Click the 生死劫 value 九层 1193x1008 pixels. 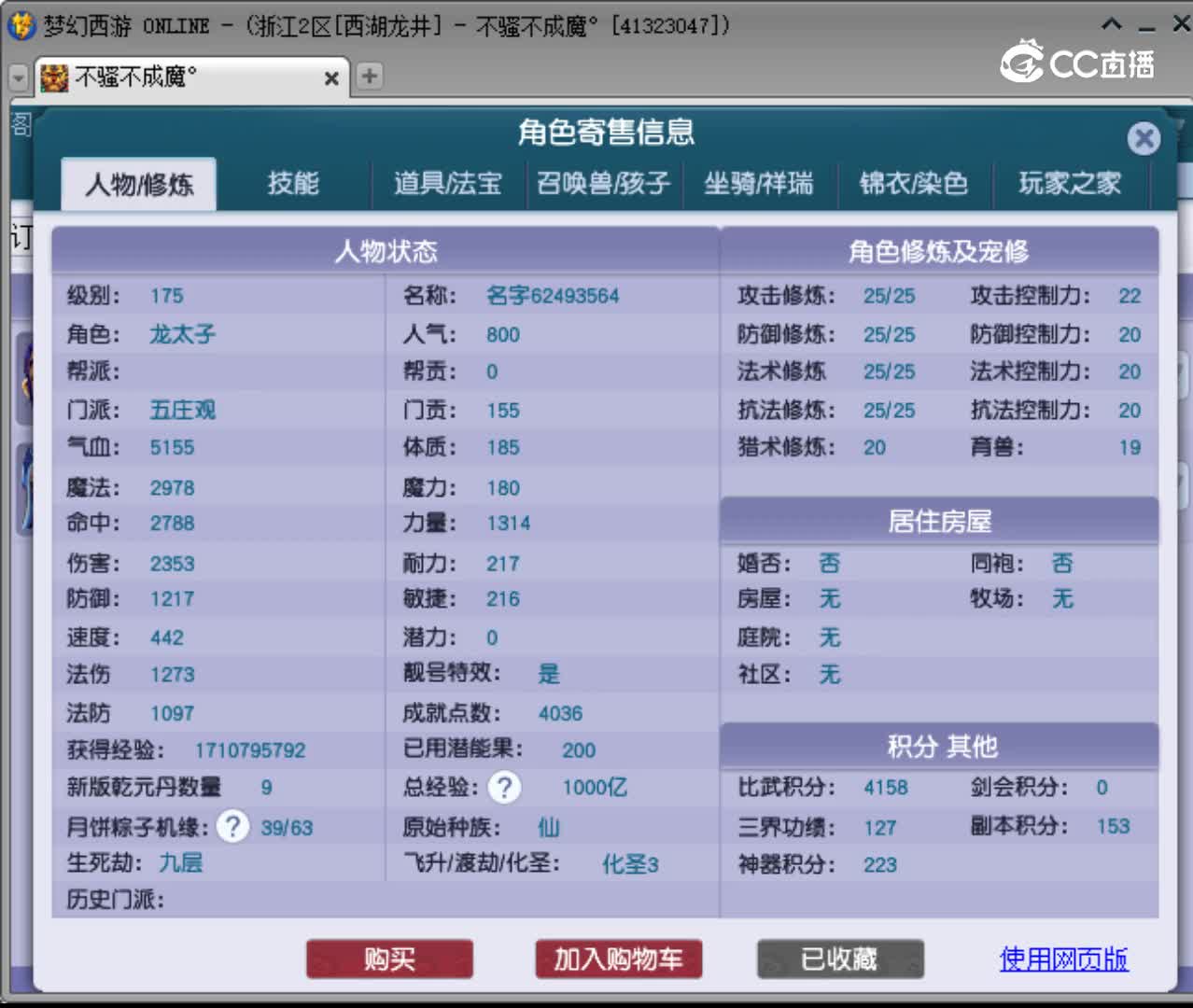[x=180, y=862]
